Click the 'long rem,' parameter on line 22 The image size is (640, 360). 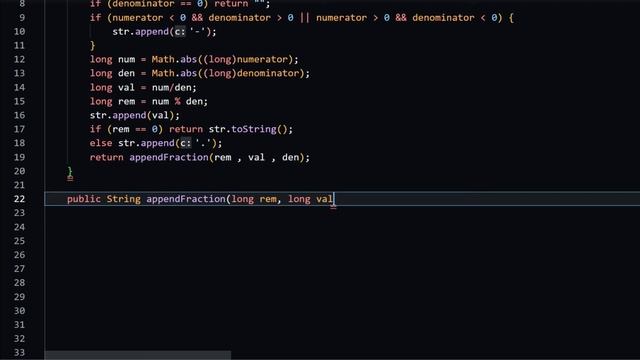pos(256,199)
